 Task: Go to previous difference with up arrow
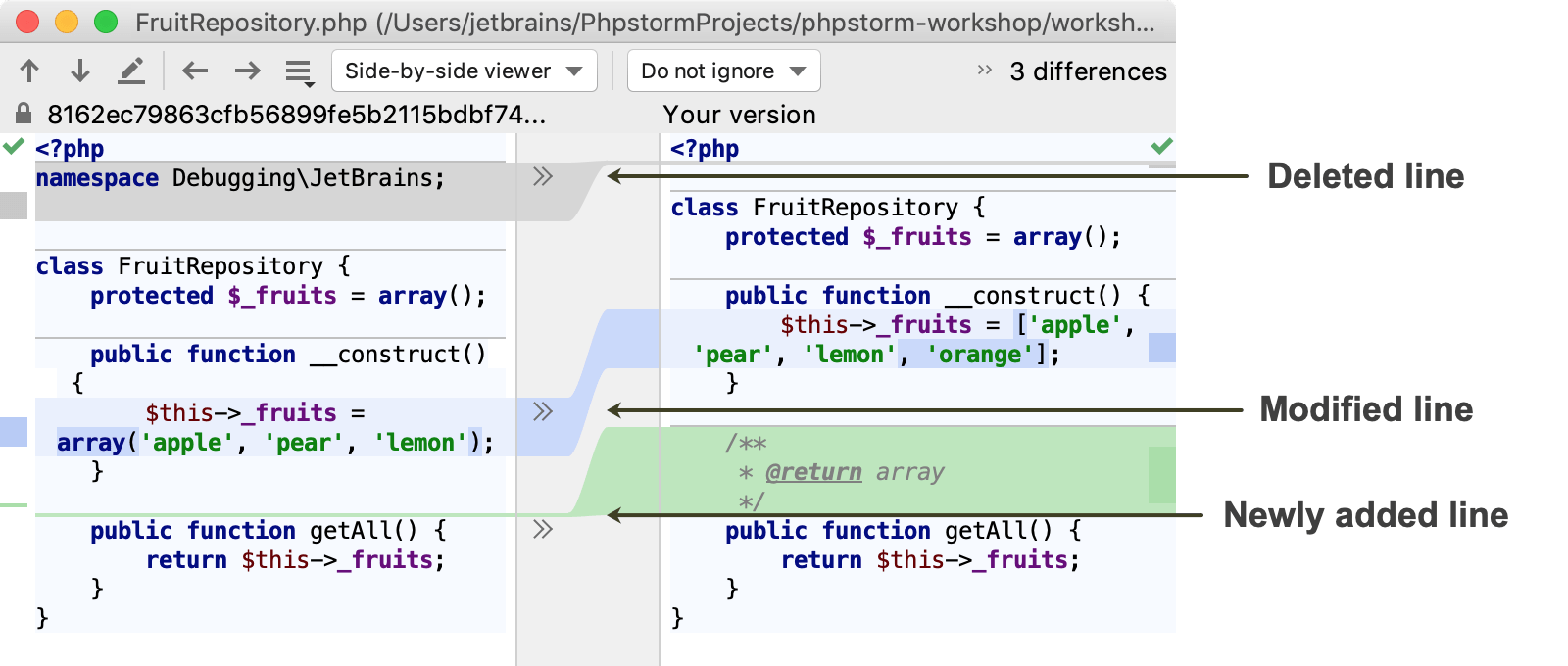pyautogui.click(x=29, y=71)
